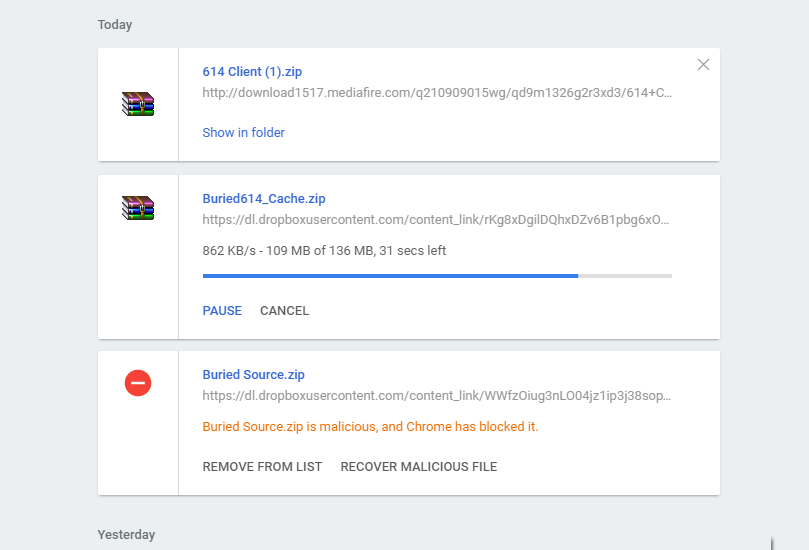Click the download progress bar for Buried614_Cache.zip
Image resolution: width=809 pixels, height=550 pixels.
[x=437, y=275]
